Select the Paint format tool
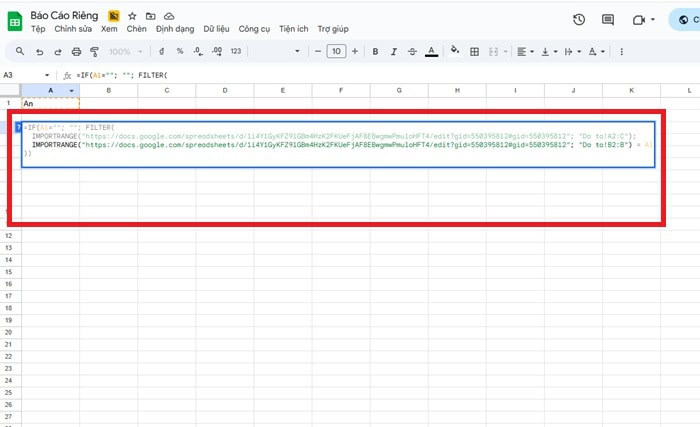Screen dimensions: 700x427 tap(94, 51)
